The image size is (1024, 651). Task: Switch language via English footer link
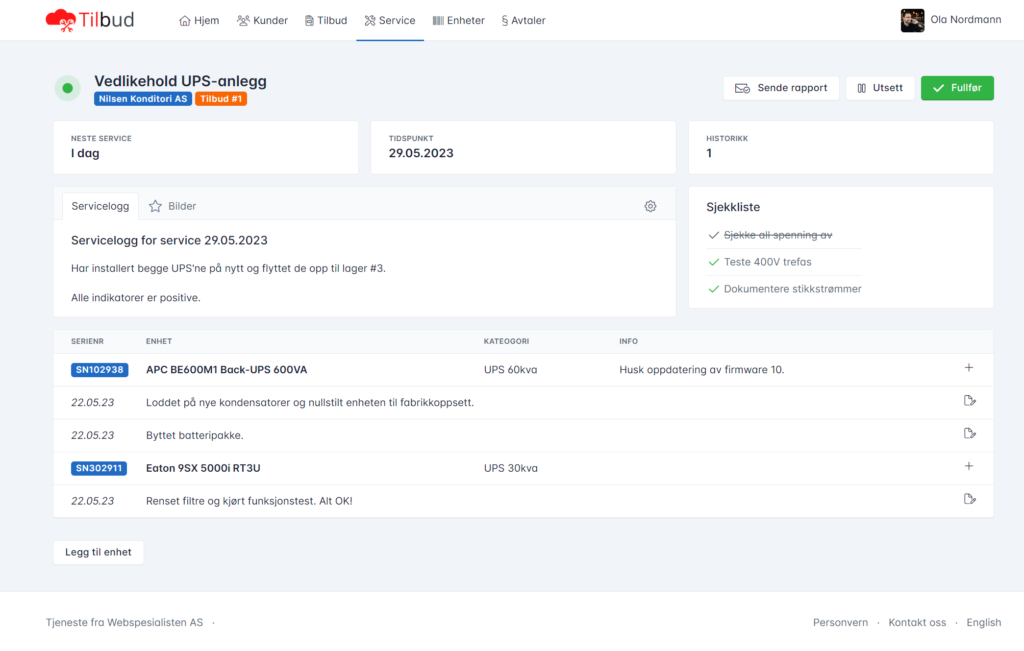[x=983, y=622]
